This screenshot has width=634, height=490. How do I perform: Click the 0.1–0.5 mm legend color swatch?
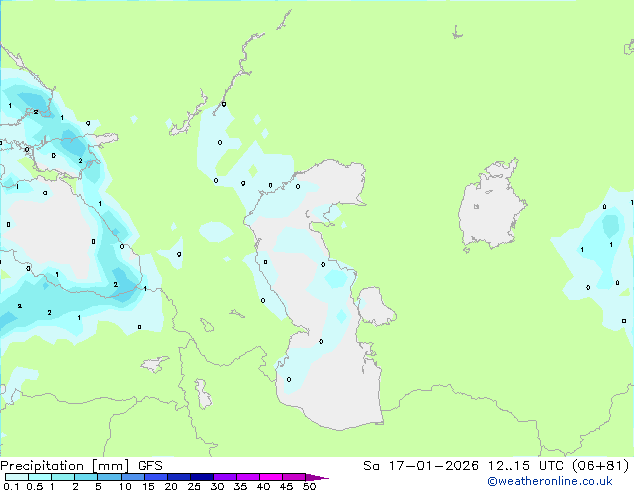click(x=17, y=477)
